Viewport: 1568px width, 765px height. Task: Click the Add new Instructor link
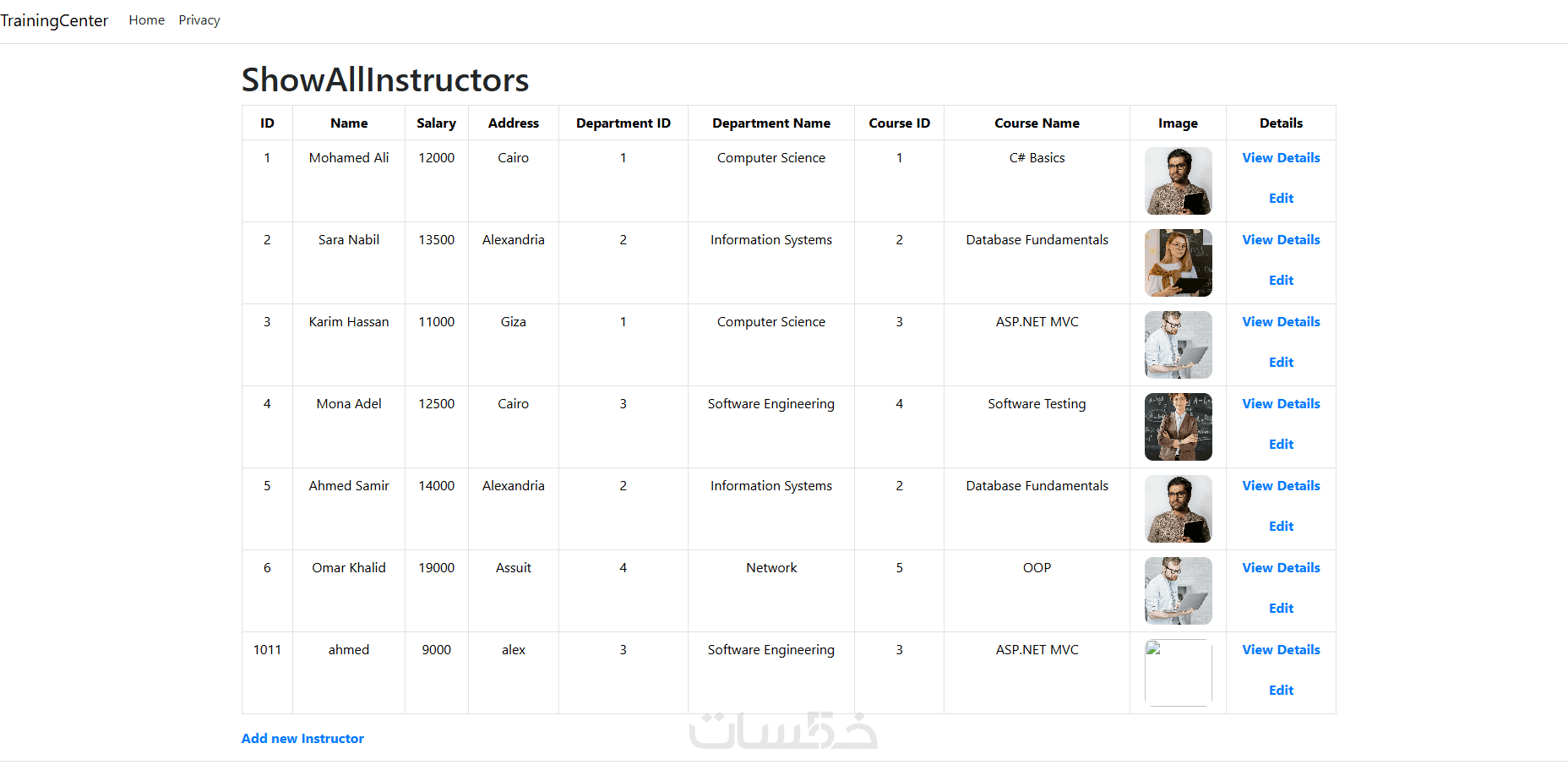[302, 739]
